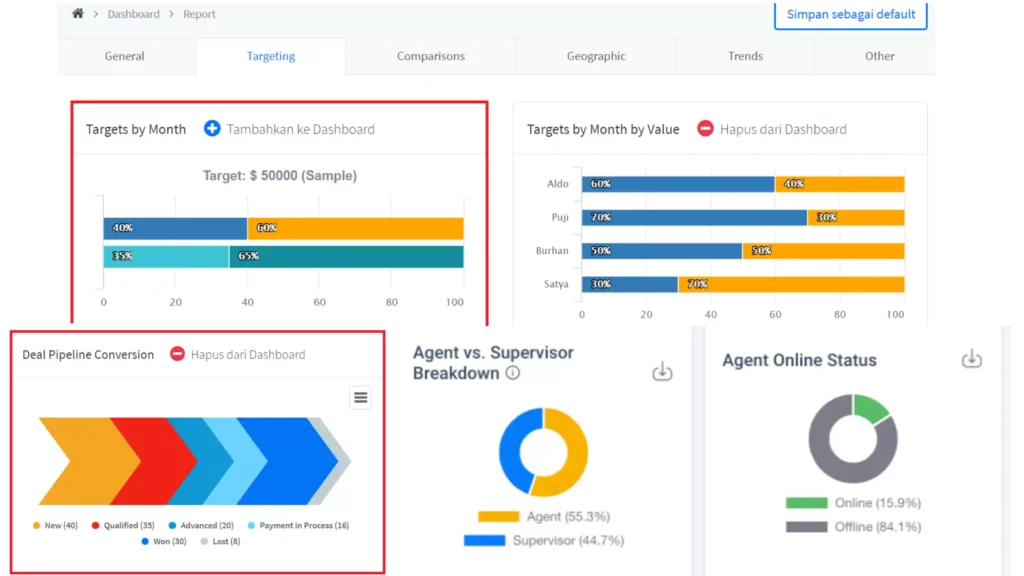The width and height of the screenshot is (1024, 576).
Task: Toggle the Qualified (35) legend item
Action: (123, 525)
